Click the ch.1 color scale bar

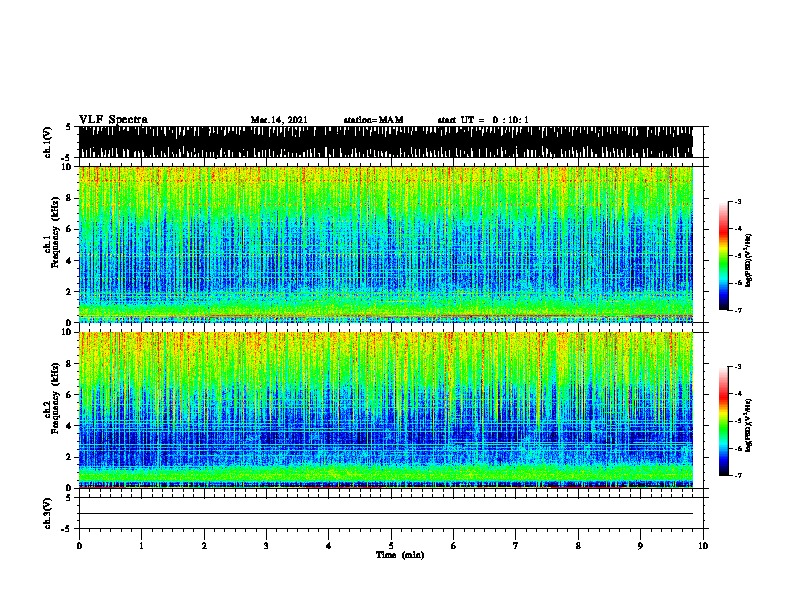click(723, 256)
